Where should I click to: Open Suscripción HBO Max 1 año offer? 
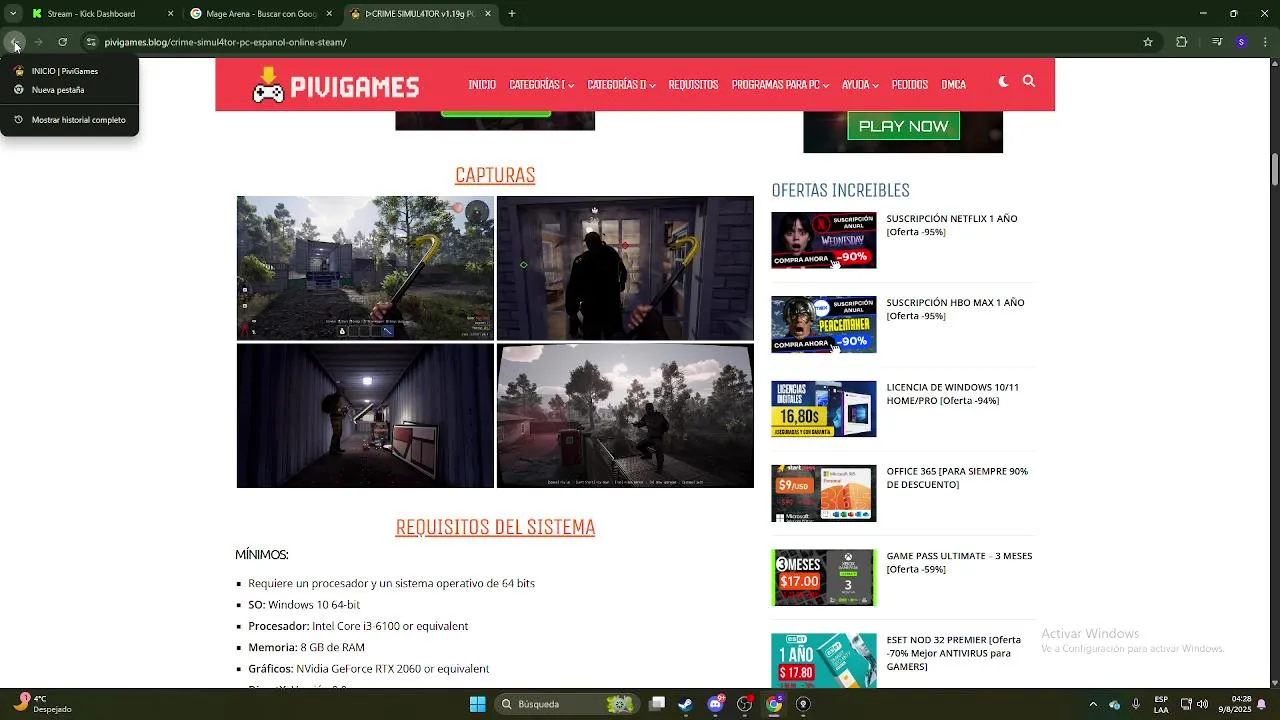[955, 309]
